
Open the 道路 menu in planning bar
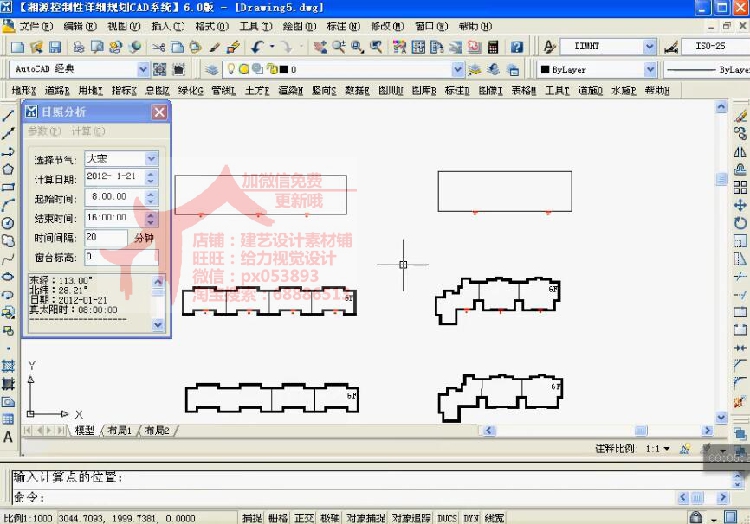[x=57, y=90]
